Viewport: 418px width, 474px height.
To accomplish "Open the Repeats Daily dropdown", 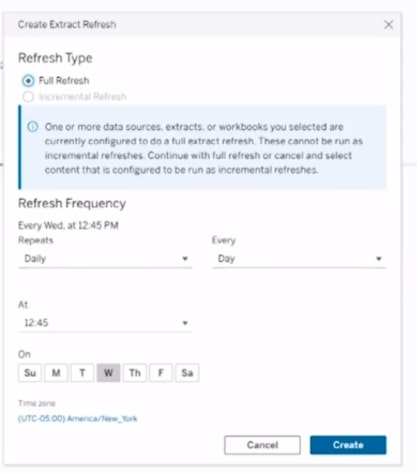I will click(105, 259).
